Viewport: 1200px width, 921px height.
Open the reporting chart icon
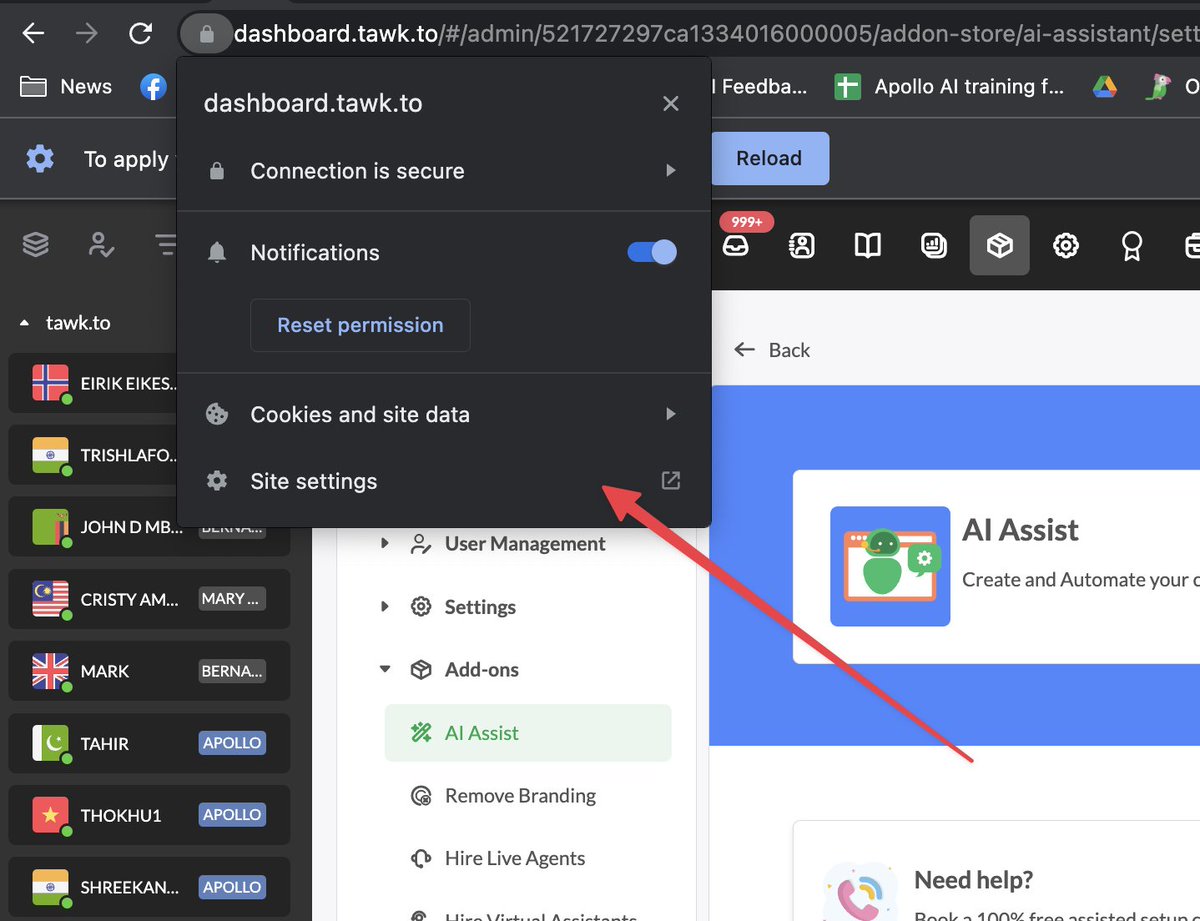tap(933, 245)
